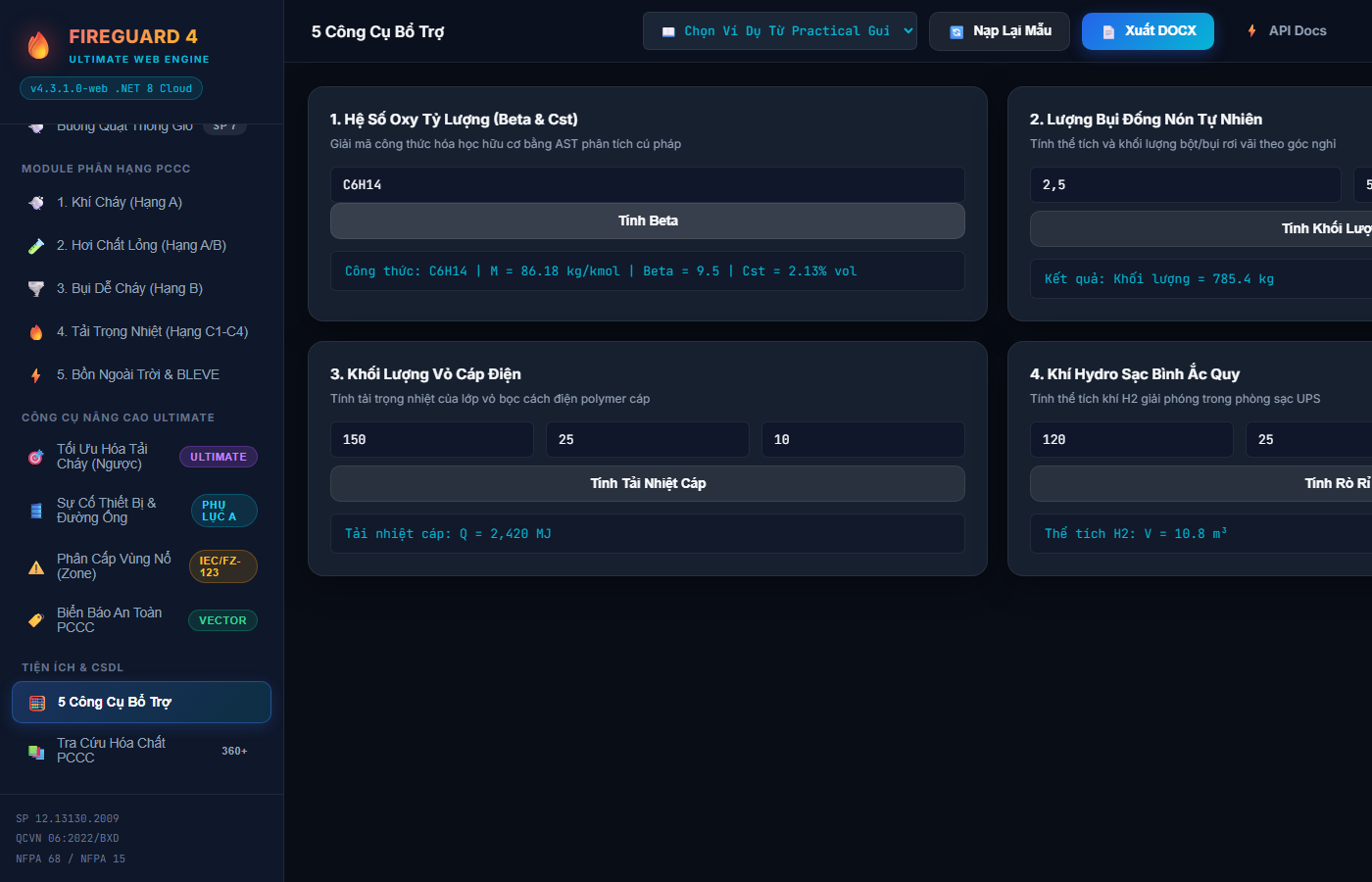Image resolution: width=1372 pixels, height=882 pixels.
Task: Click the document icon in Xuất DOCX
Action: (1108, 32)
